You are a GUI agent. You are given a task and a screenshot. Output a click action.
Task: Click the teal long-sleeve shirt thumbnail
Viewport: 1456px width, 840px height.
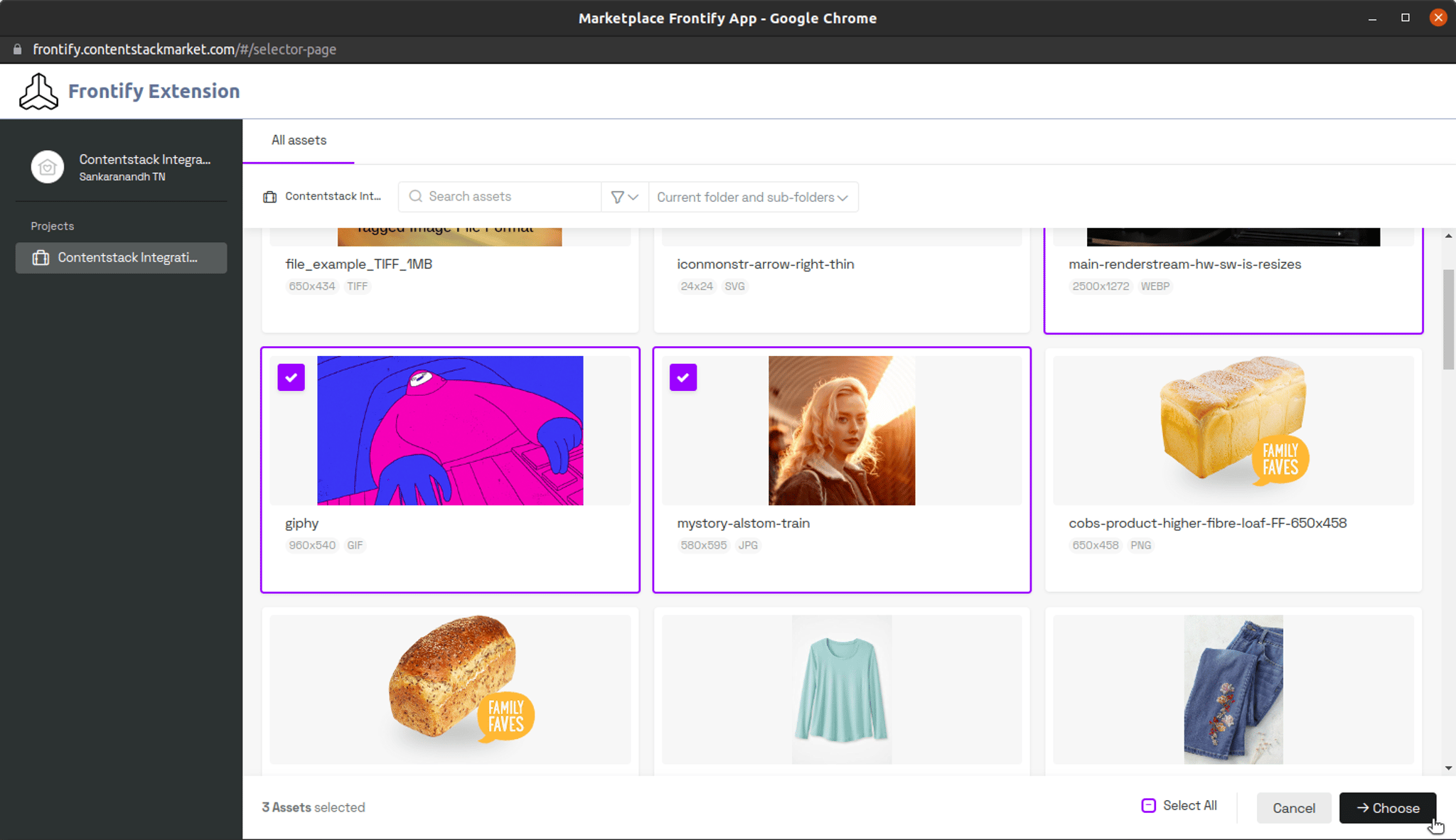(x=842, y=689)
